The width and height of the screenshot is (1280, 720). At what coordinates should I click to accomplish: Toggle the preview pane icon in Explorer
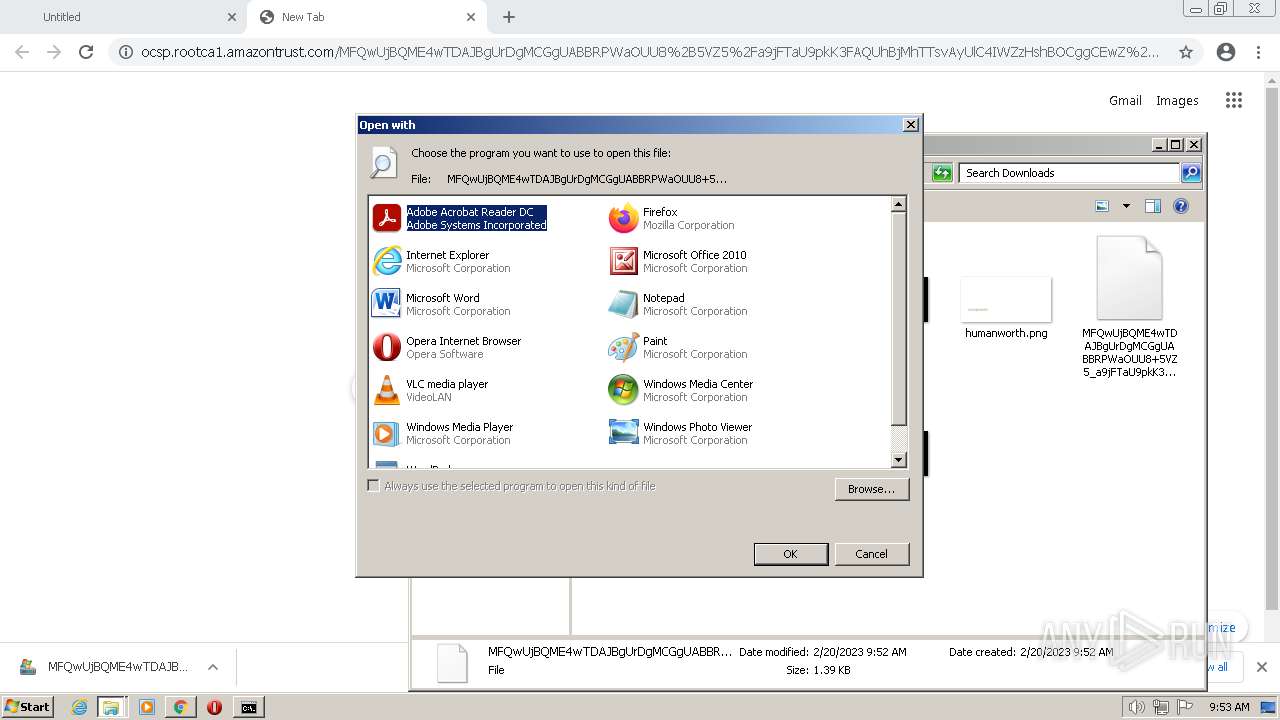1152,206
